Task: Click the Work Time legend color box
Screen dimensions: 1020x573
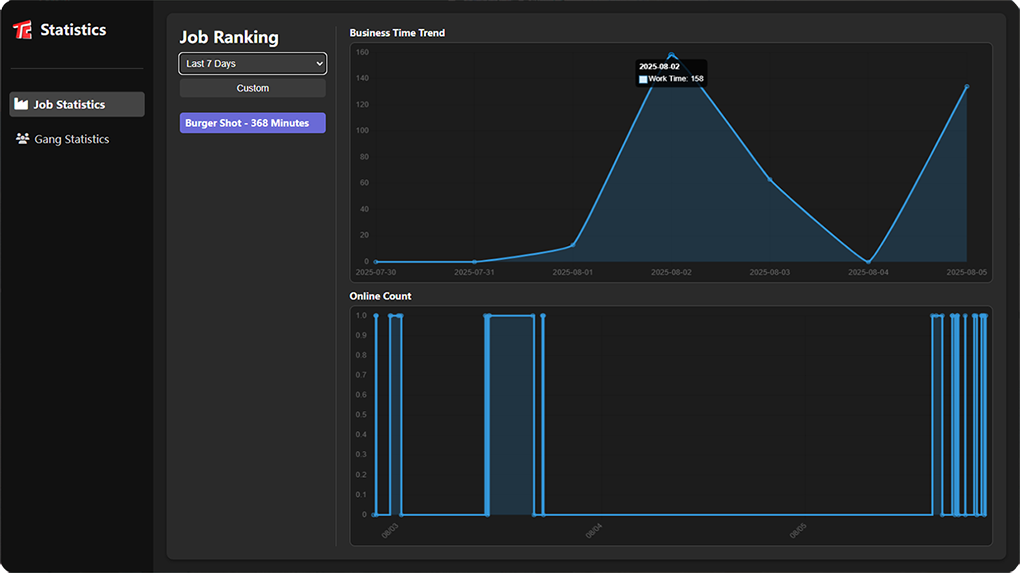Action: pos(643,79)
